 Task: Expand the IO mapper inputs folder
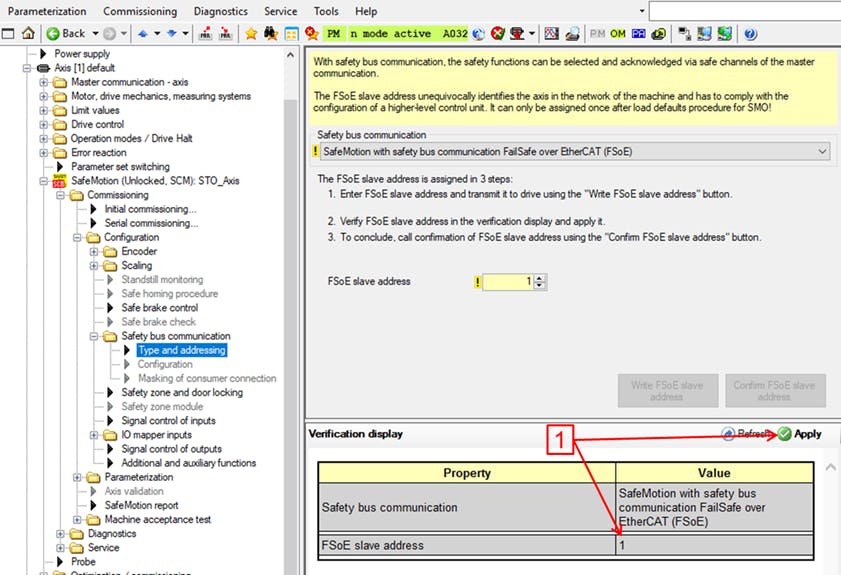[94, 435]
